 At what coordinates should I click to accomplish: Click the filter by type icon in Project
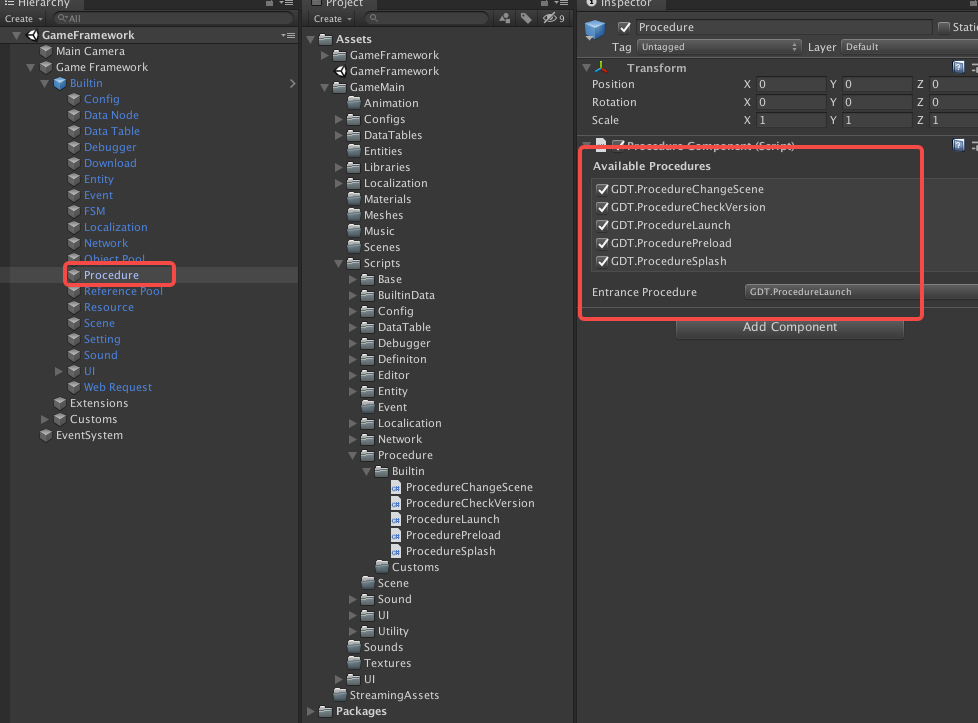(505, 18)
